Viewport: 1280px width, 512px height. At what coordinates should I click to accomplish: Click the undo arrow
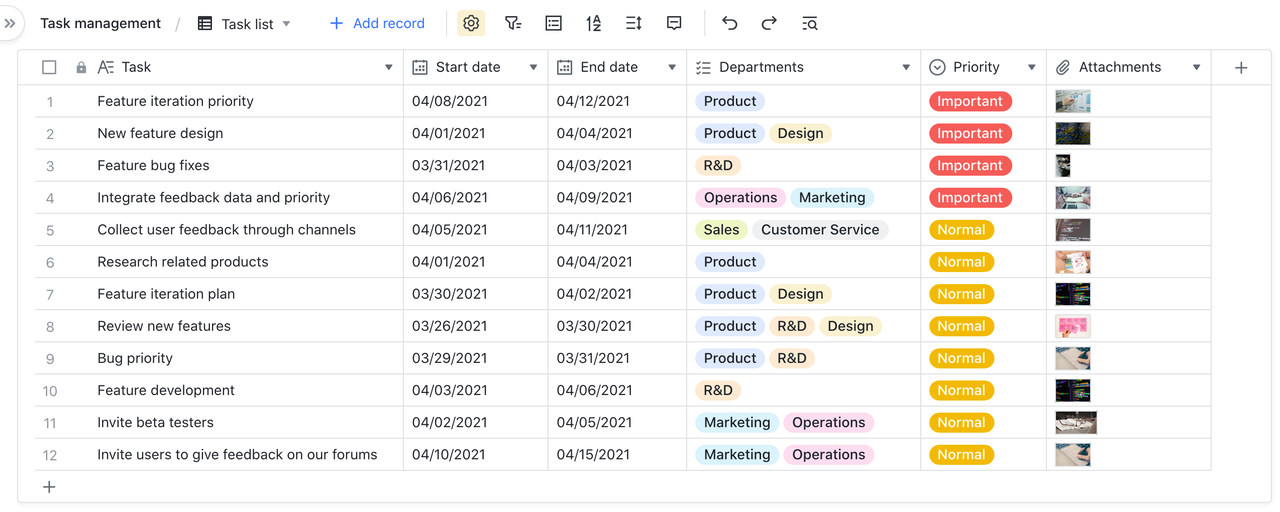pos(730,23)
